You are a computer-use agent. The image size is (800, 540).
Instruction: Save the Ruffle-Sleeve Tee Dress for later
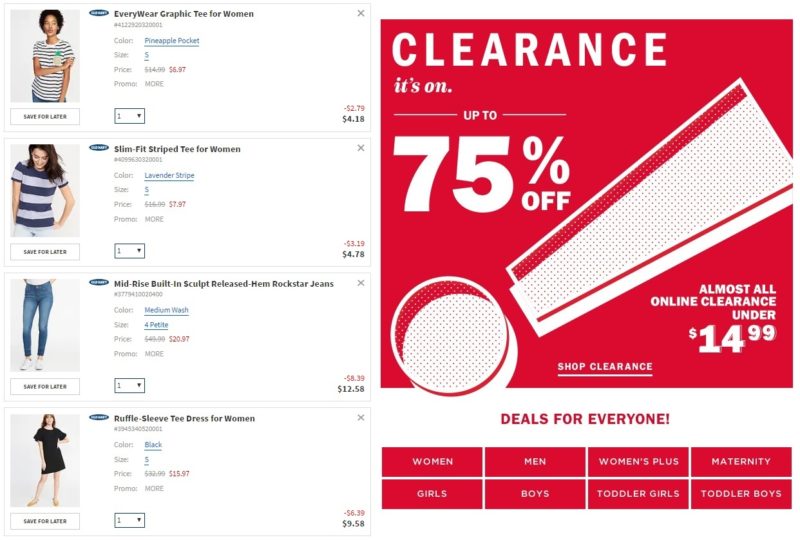tap(45, 521)
